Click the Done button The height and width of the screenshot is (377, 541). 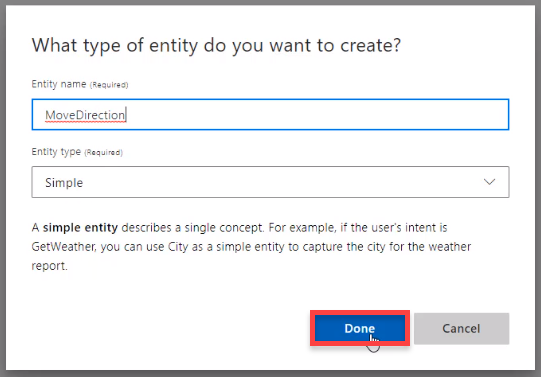[360, 328]
